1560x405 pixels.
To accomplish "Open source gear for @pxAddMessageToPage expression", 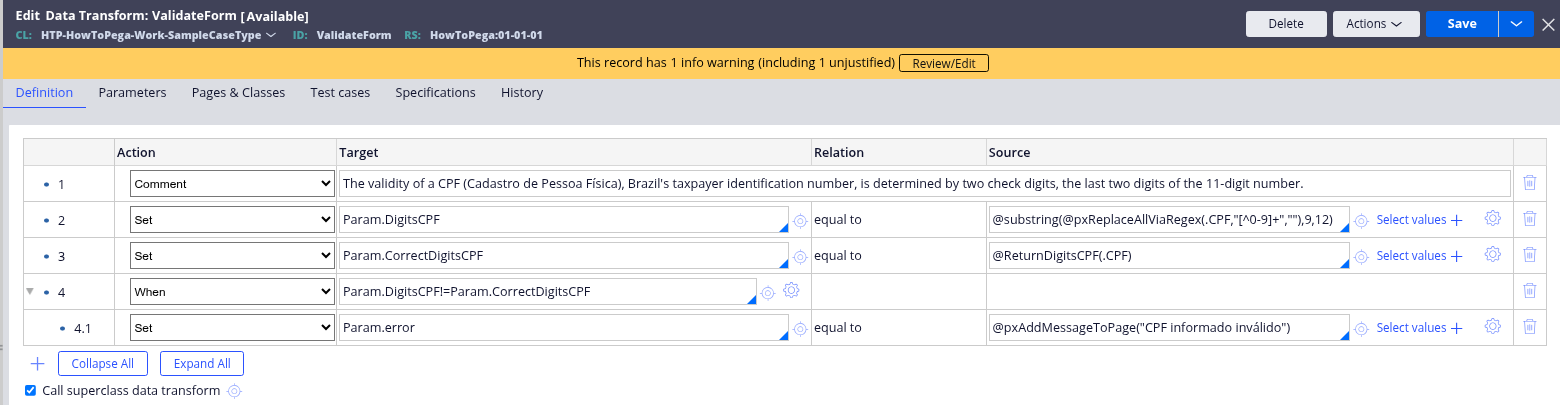I will coord(1361,329).
